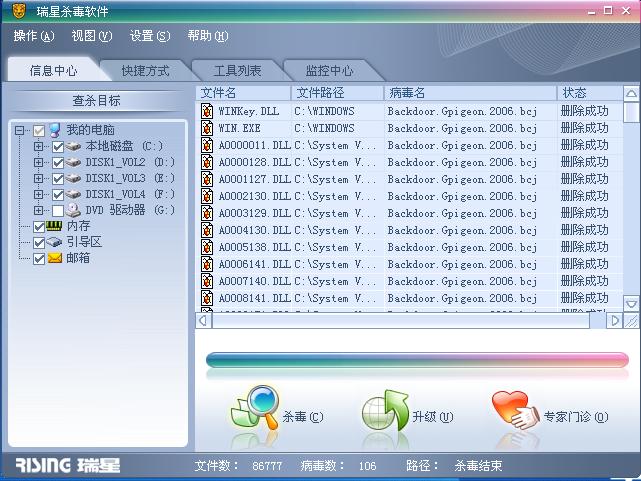Click infected file icon for A0006141.DLL
Image resolution: width=641 pixels, height=481 pixels.
click(207, 264)
